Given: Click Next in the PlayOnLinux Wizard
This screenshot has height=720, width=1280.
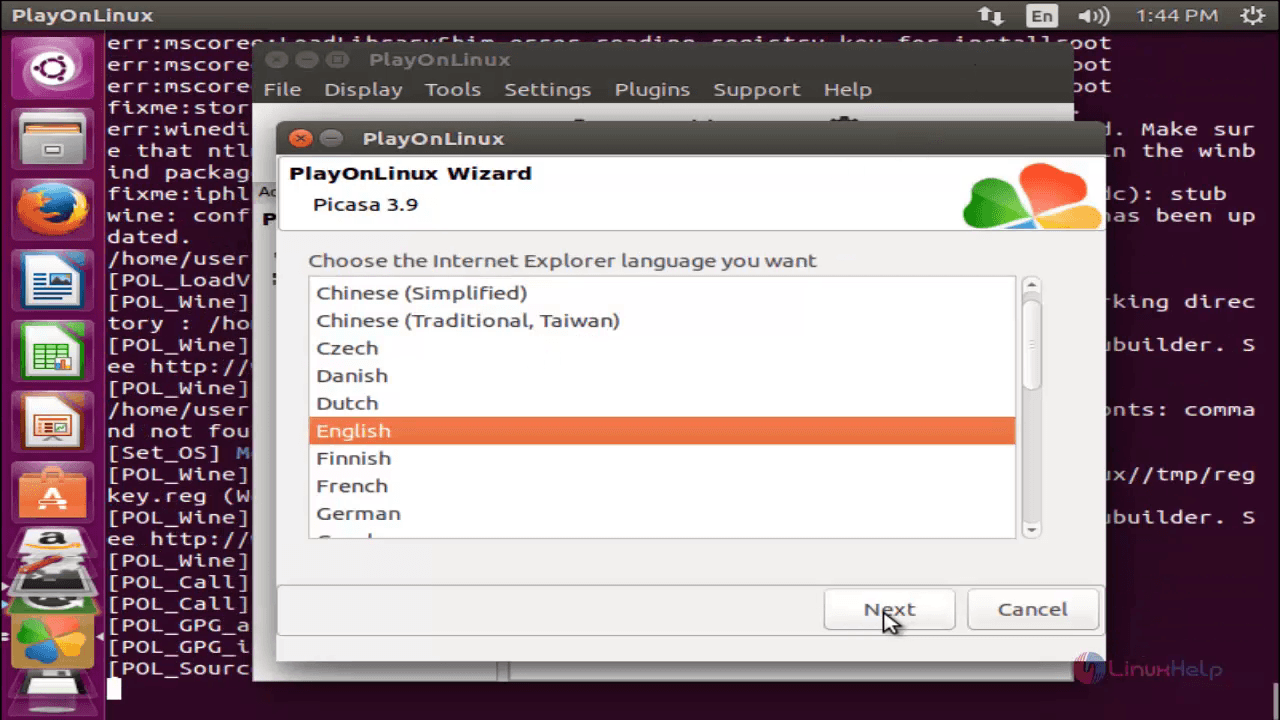Looking at the screenshot, I should point(889,609).
